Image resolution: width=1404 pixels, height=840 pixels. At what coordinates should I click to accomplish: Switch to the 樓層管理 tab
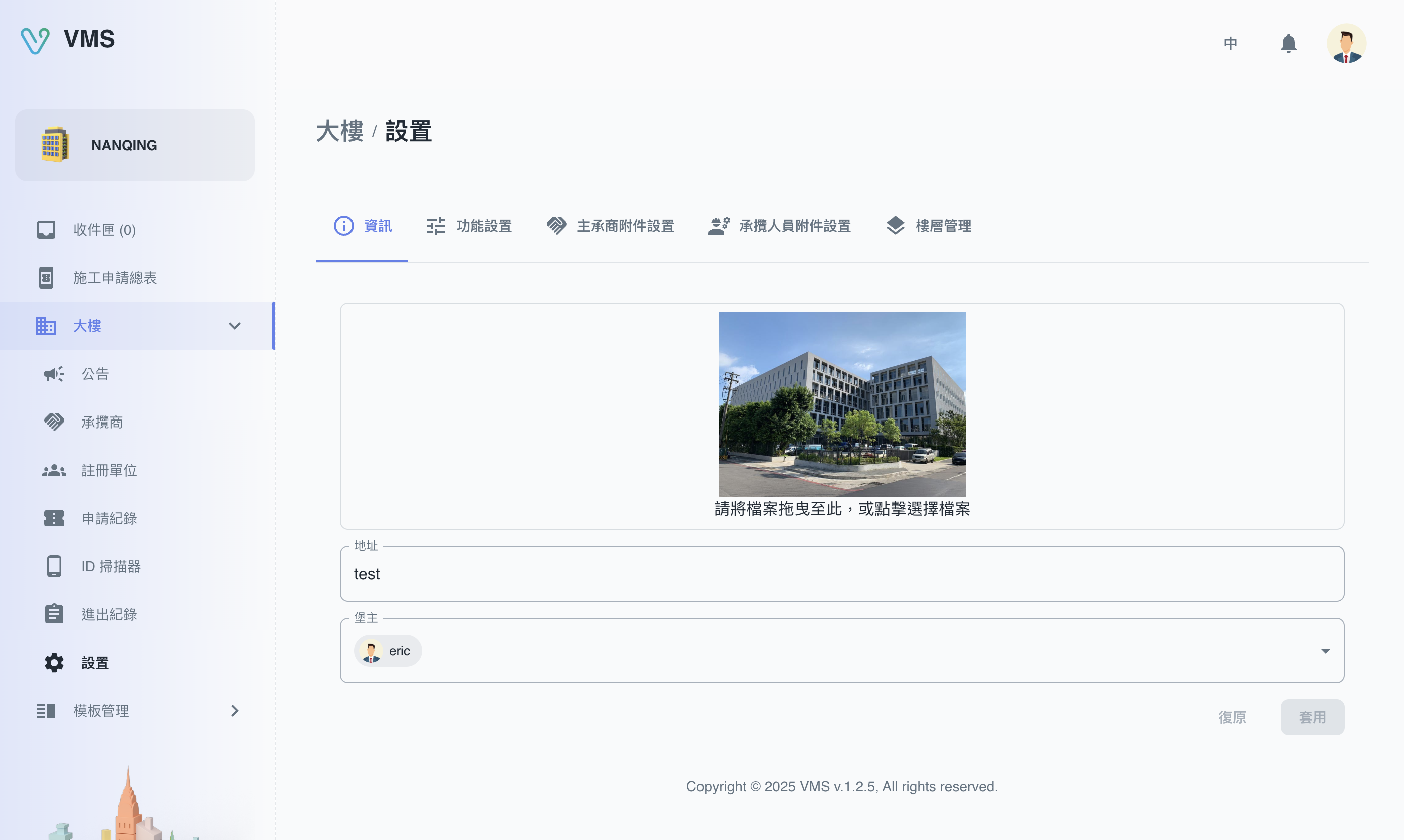929,225
